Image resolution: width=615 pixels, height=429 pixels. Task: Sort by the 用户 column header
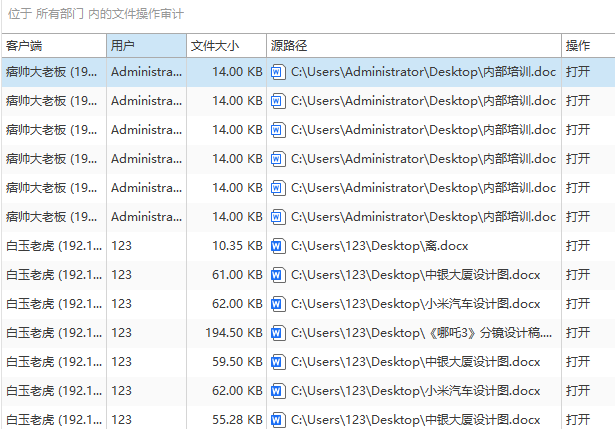point(146,46)
